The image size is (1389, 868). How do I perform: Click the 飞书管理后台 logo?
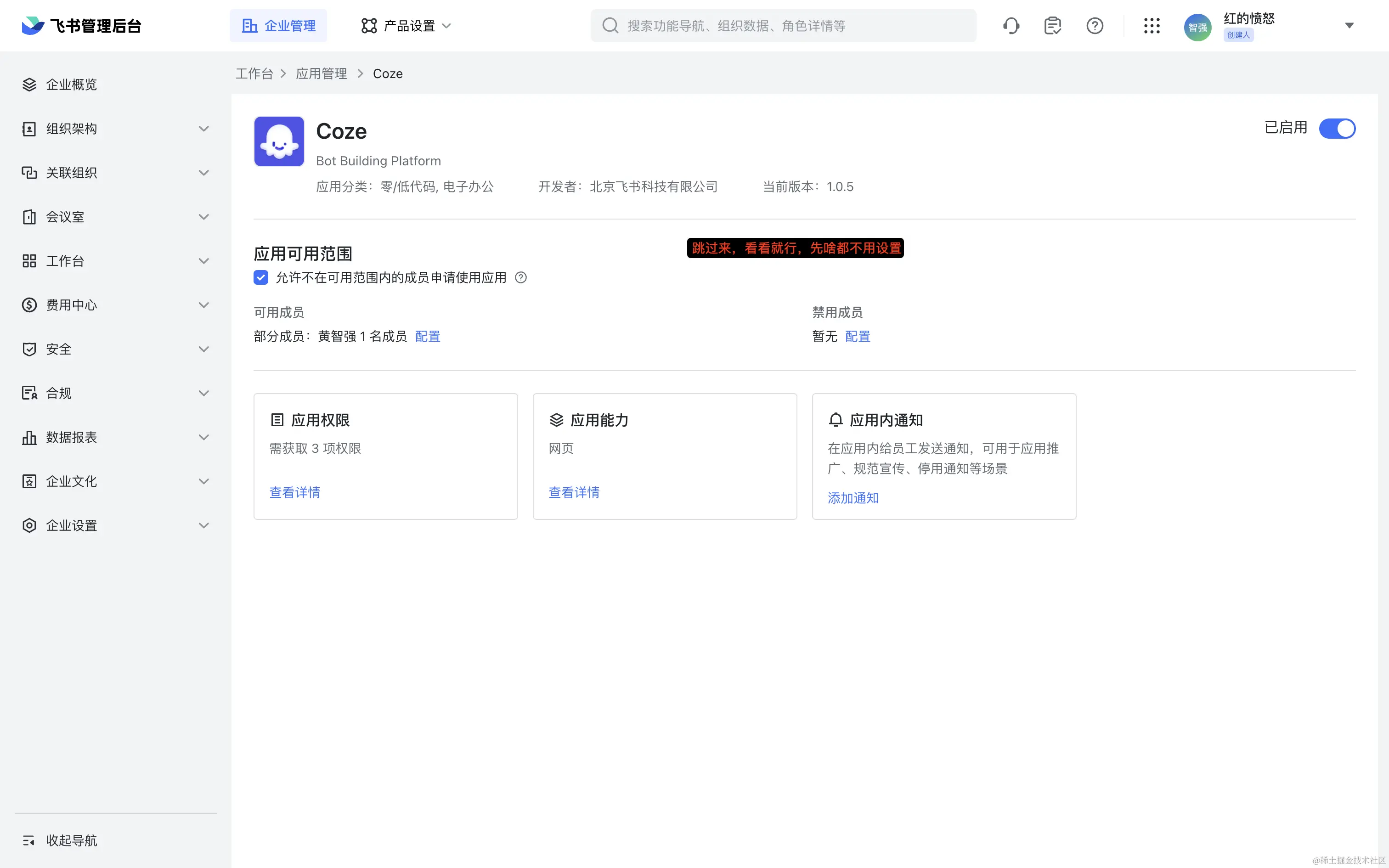pos(81,26)
